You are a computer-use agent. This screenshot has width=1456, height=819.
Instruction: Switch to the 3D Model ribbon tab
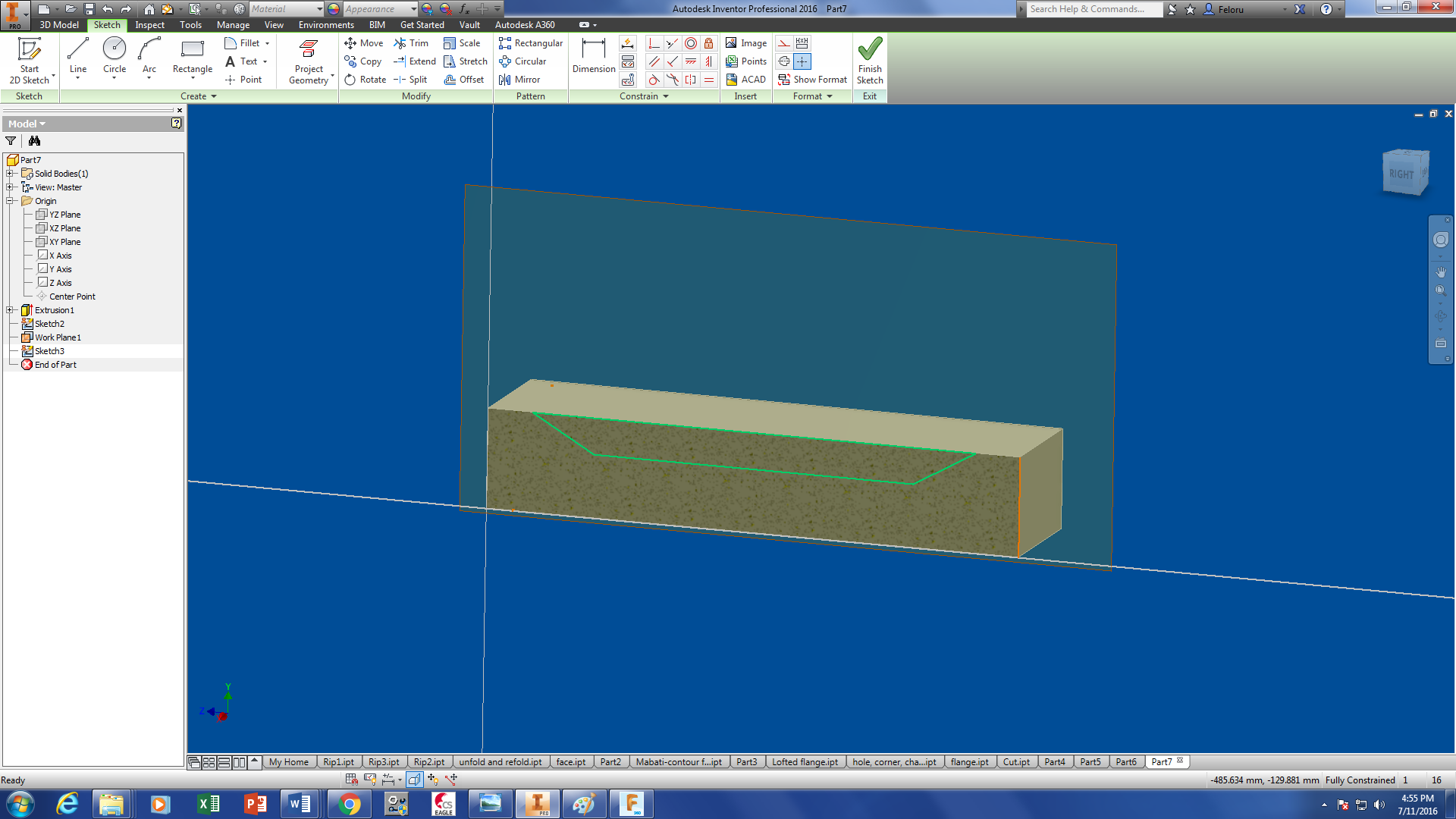[59, 25]
